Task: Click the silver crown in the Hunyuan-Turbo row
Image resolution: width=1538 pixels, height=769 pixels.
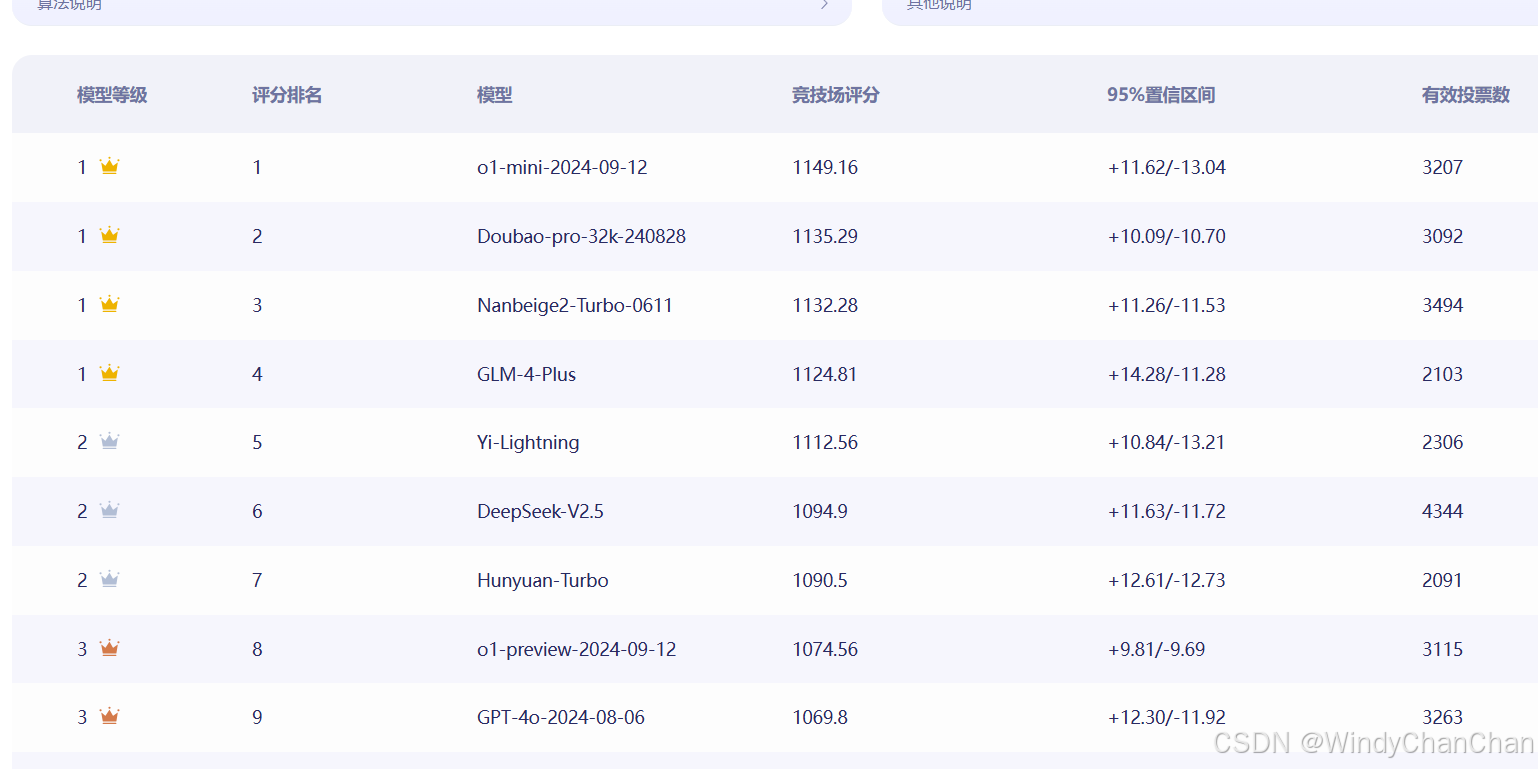Action: click(110, 579)
